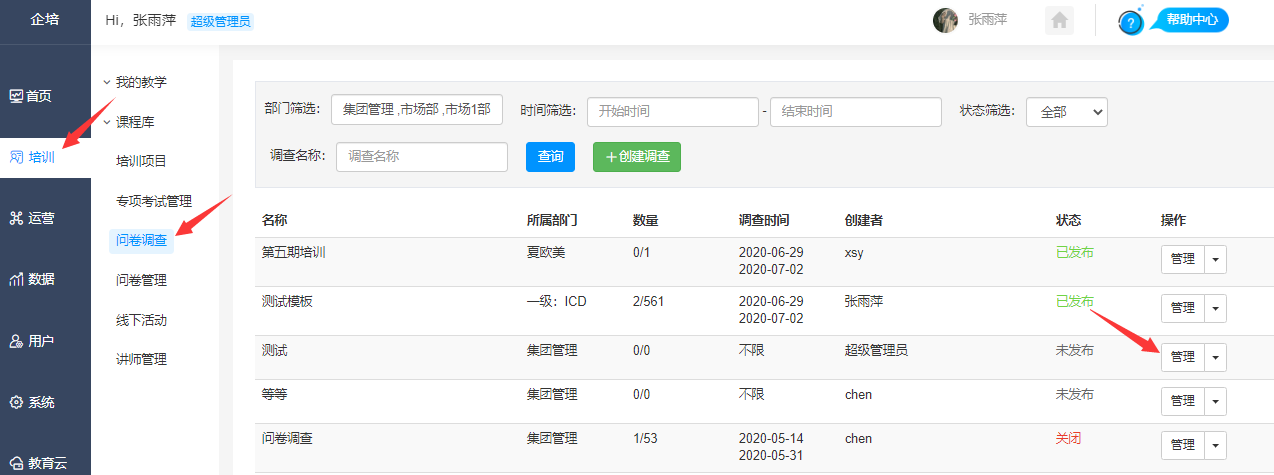Open the 状态筛选 status dropdown

click(x=1066, y=112)
